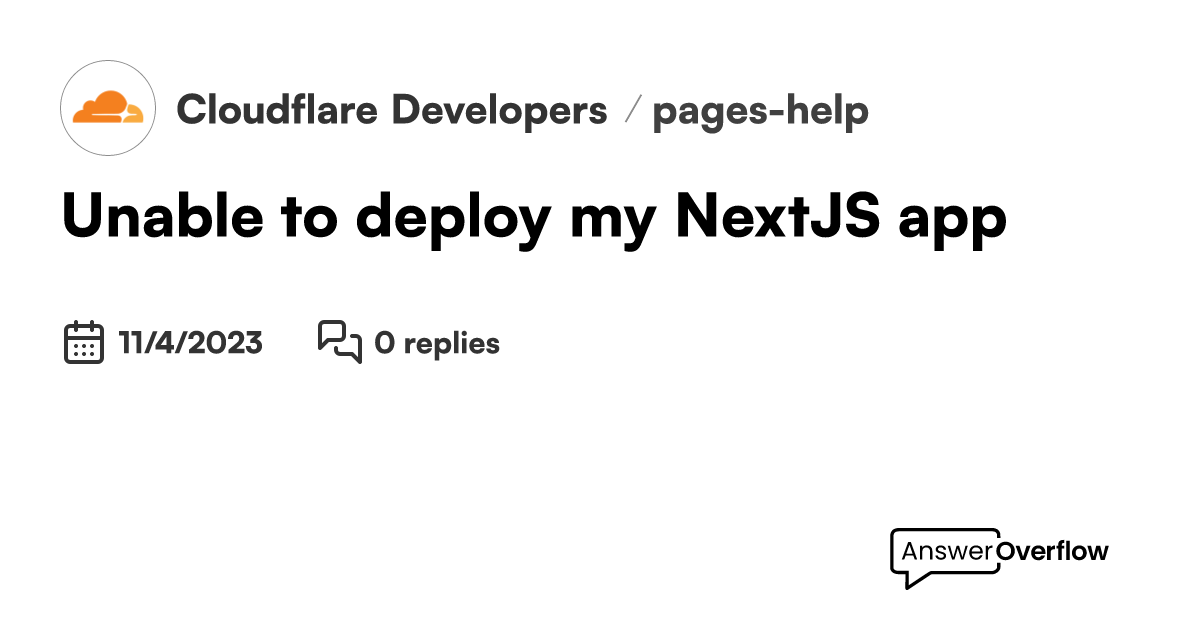1200x630 pixels.
Task: Click the speech bubbles replies icon
Action: click(x=340, y=341)
